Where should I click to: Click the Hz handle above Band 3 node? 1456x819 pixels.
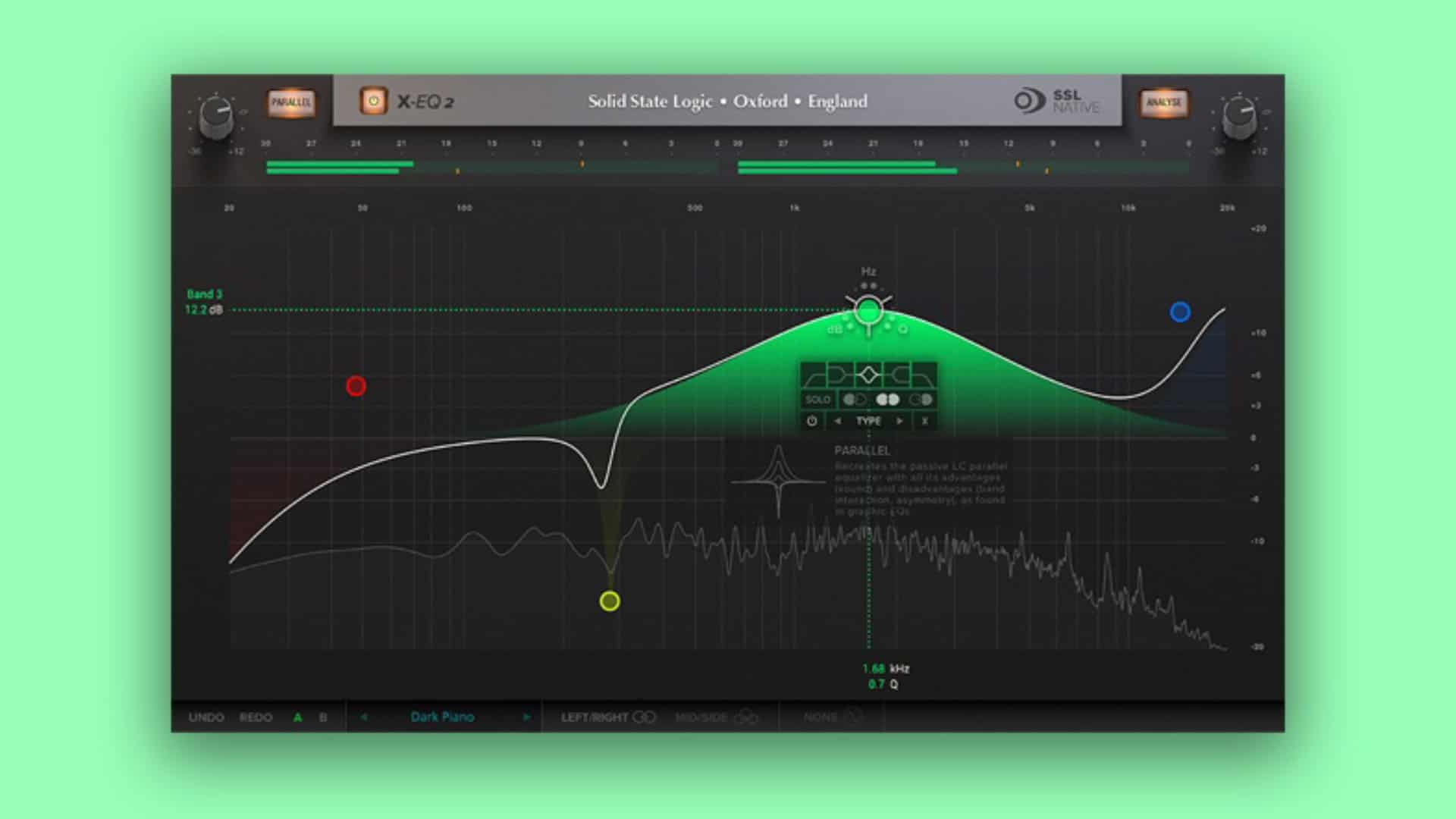pos(869,271)
